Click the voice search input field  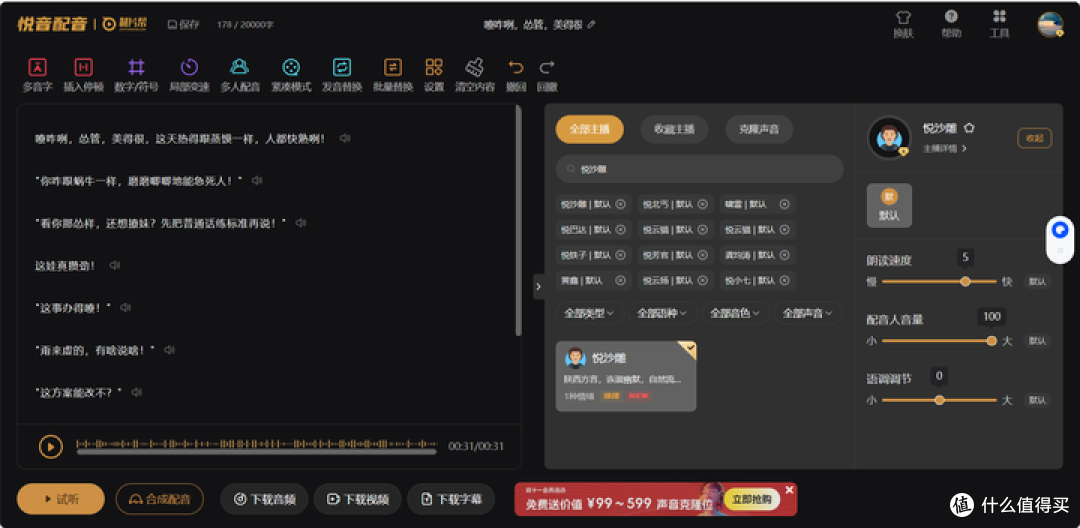click(x=699, y=169)
